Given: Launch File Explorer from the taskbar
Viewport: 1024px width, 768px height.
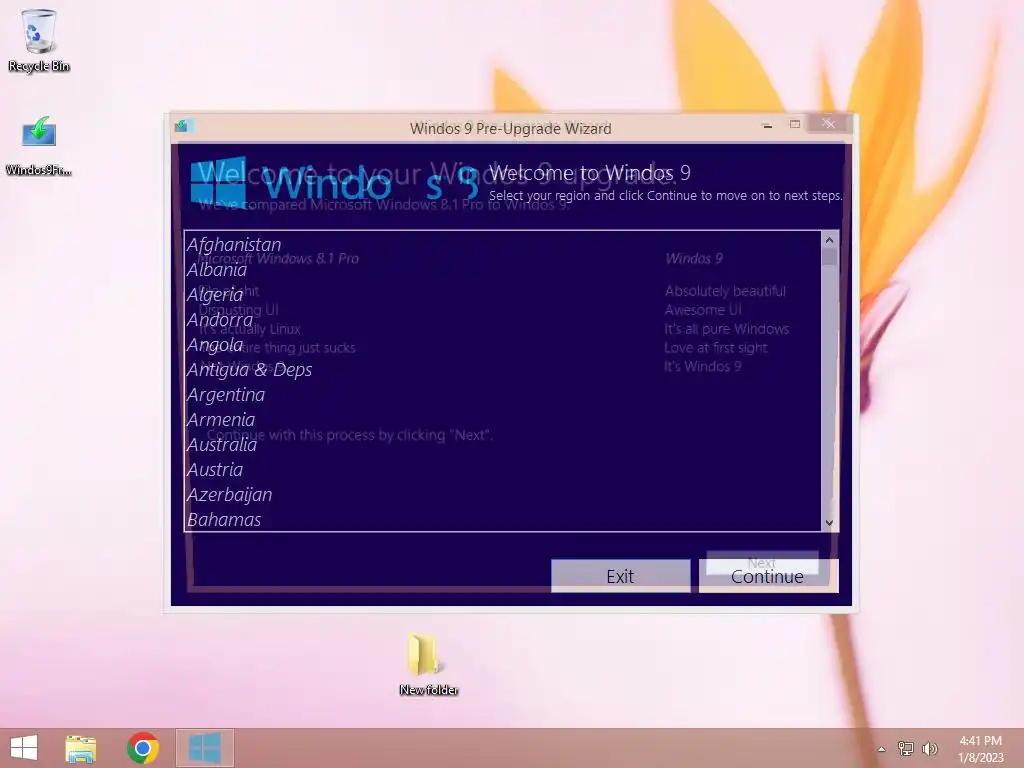Looking at the screenshot, I should (x=81, y=748).
